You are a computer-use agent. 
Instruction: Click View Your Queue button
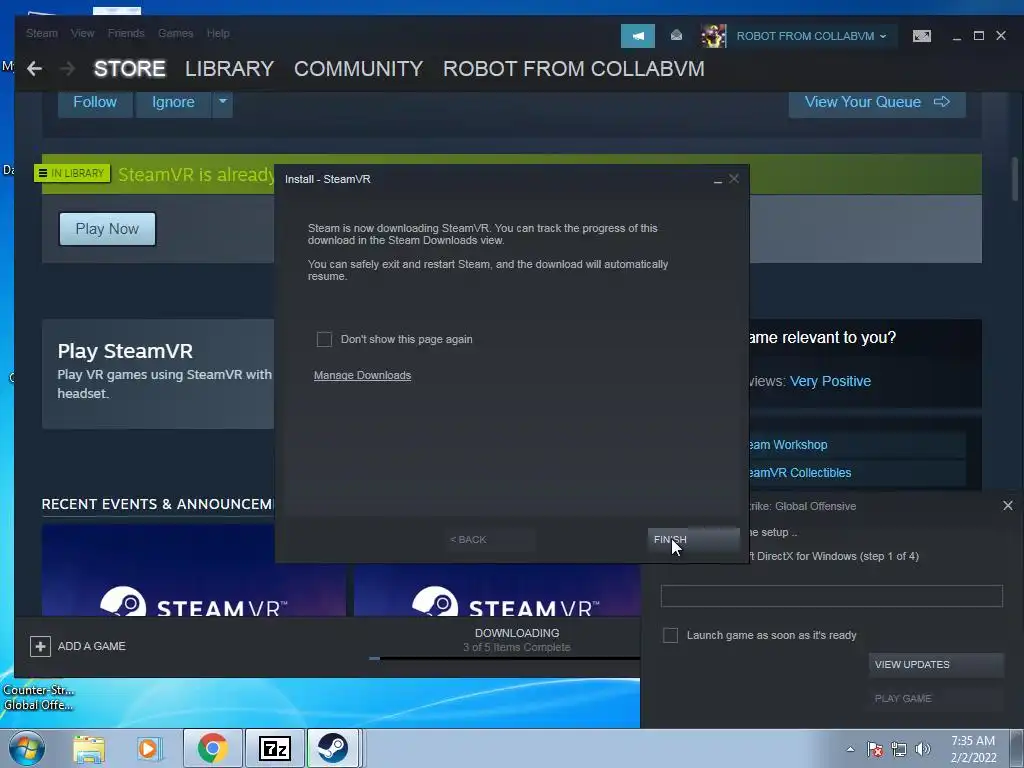[x=877, y=102]
